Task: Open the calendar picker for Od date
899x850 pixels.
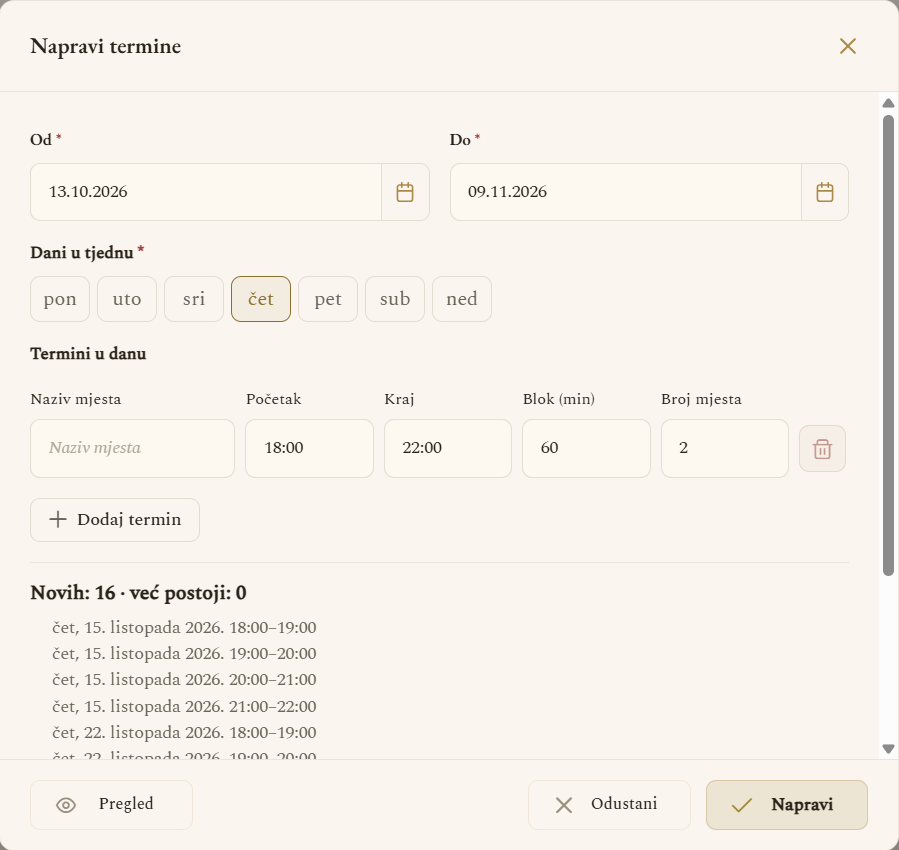Action: point(405,192)
